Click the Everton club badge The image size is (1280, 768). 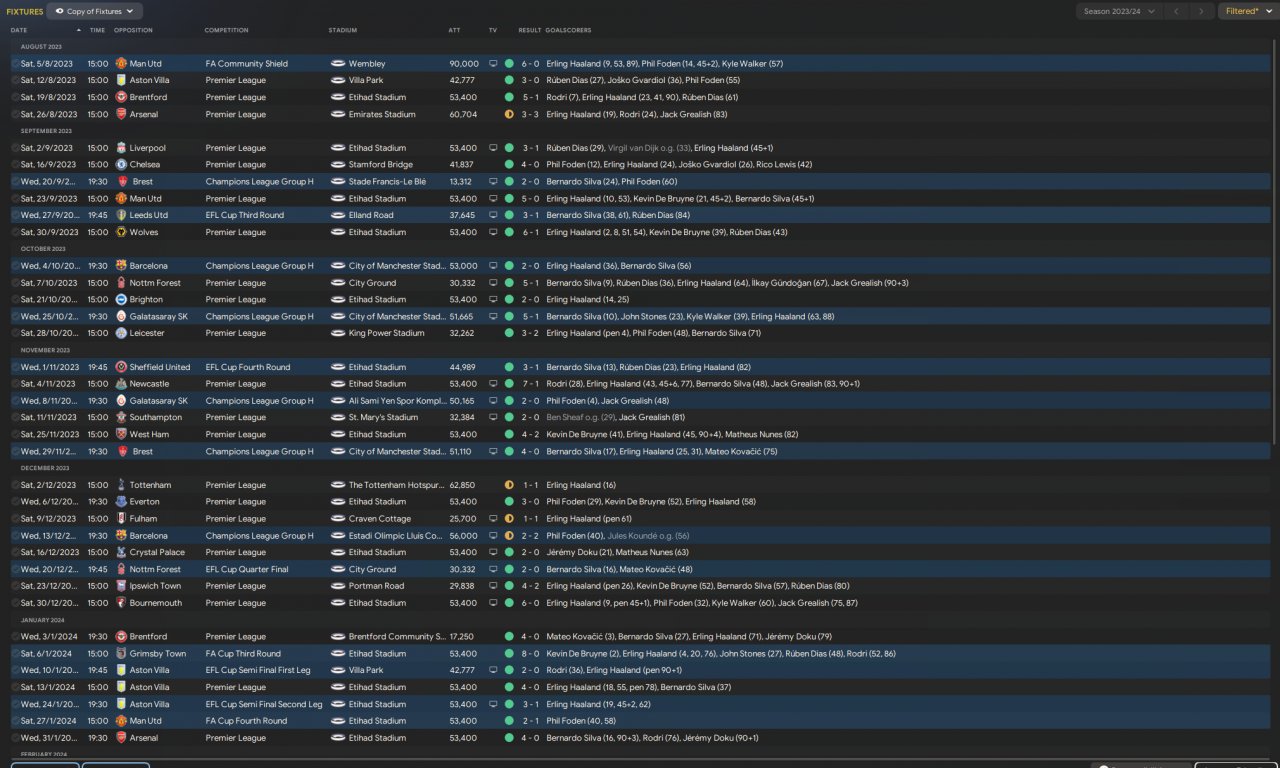pos(121,501)
